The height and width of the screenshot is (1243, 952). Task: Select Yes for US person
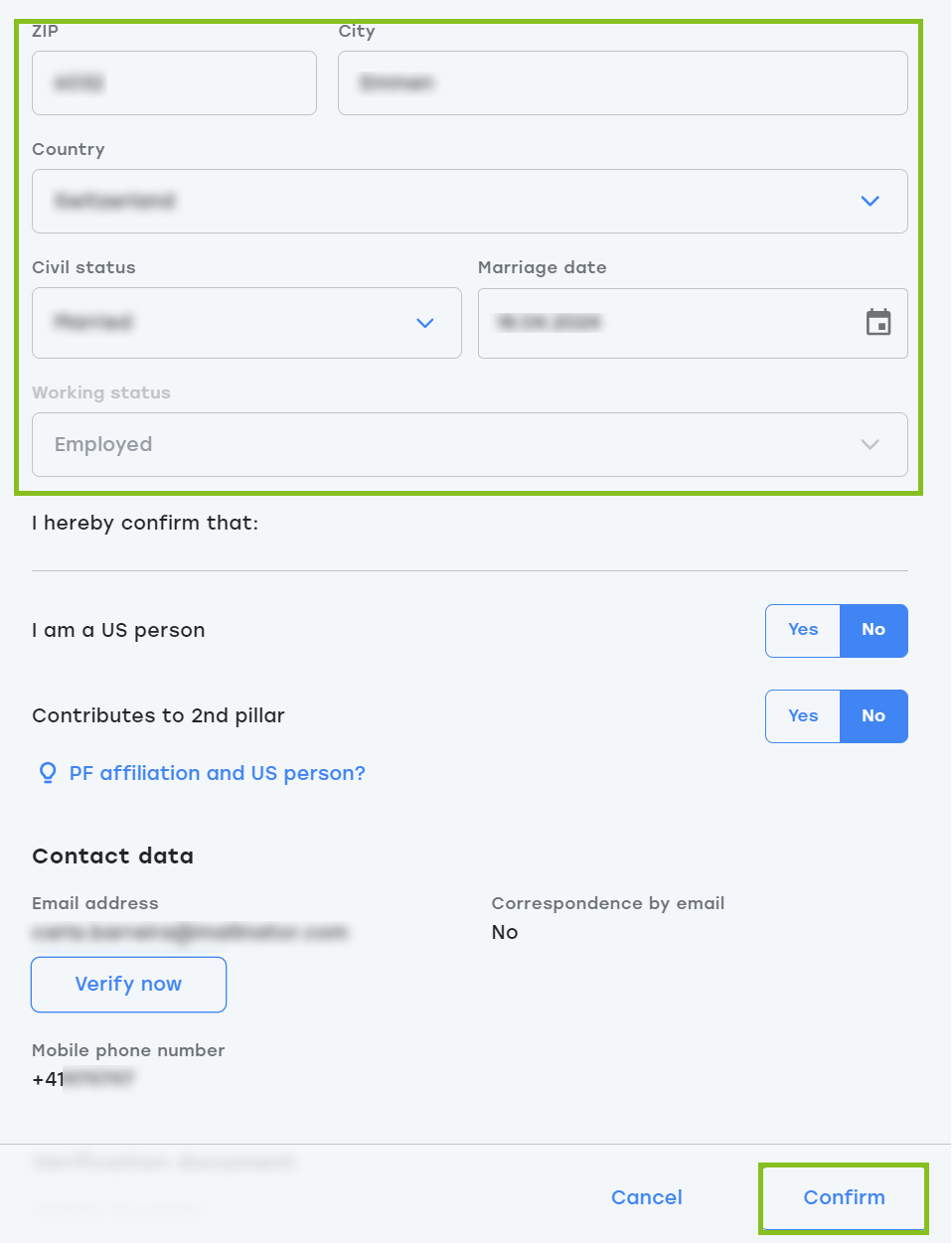click(803, 630)
